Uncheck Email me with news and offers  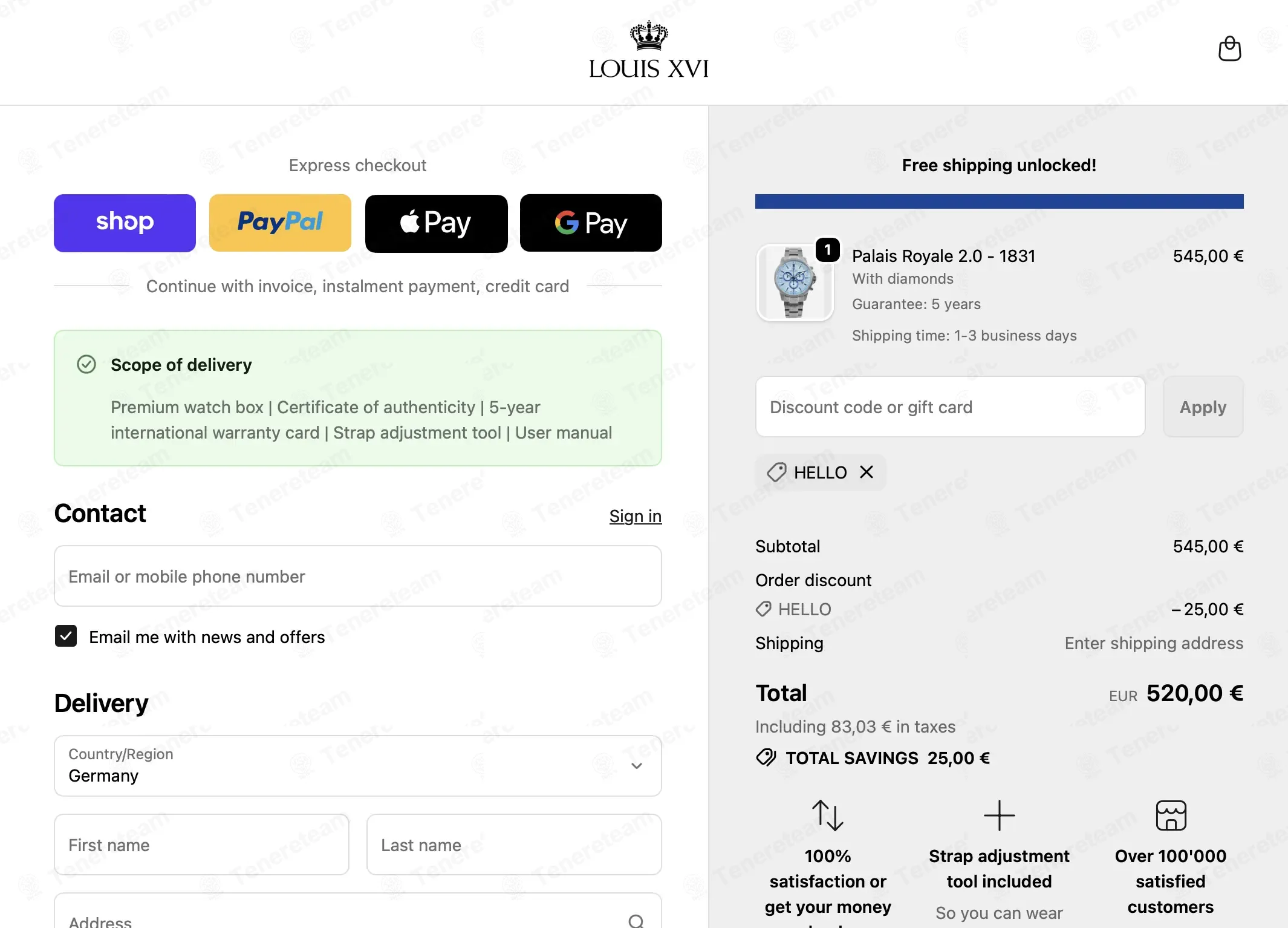click(x=66, y=636)
